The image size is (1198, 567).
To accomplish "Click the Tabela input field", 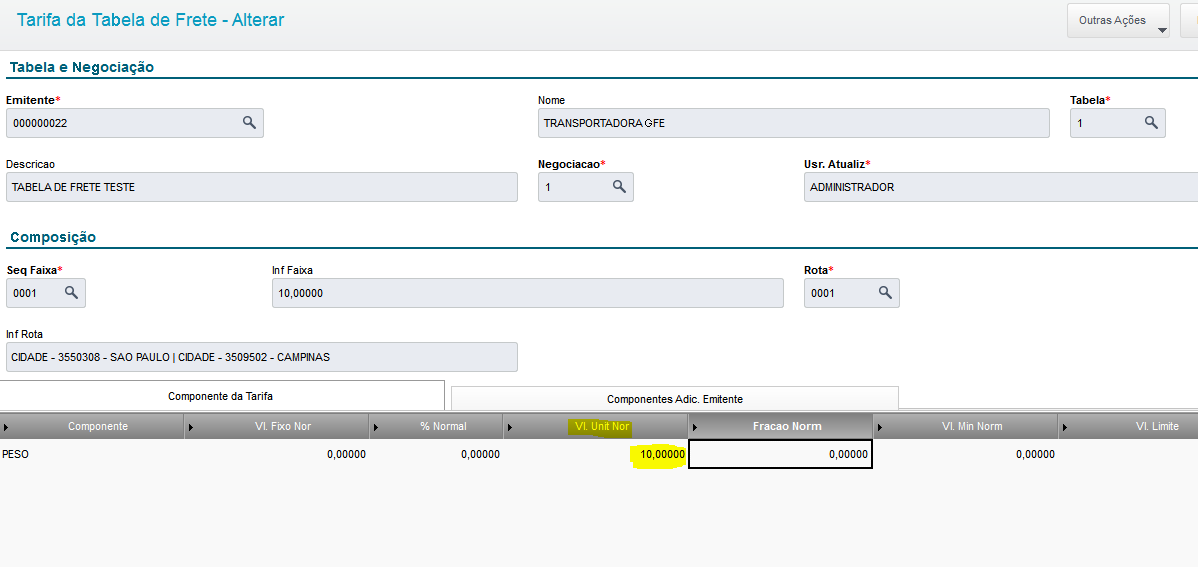I will pos(1118,123).
